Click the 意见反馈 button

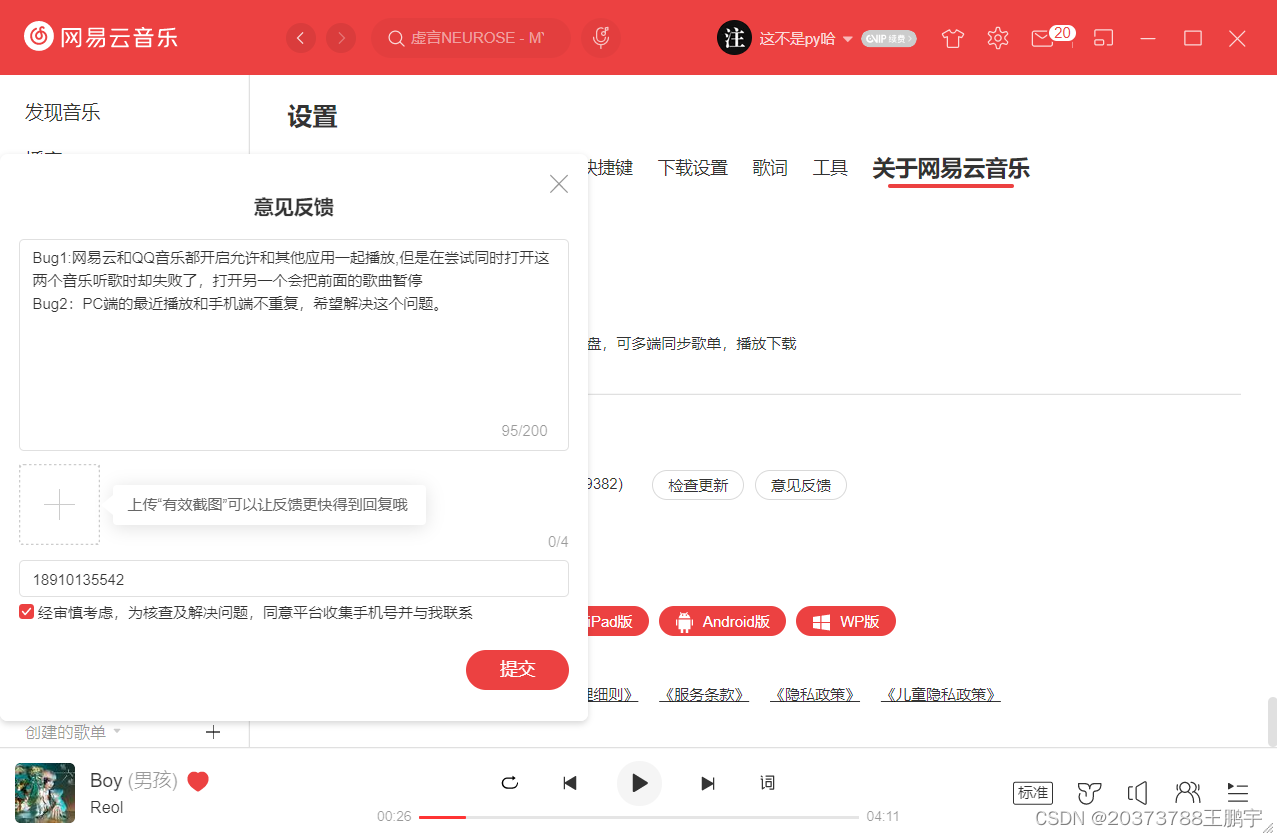tap(800, 486)
